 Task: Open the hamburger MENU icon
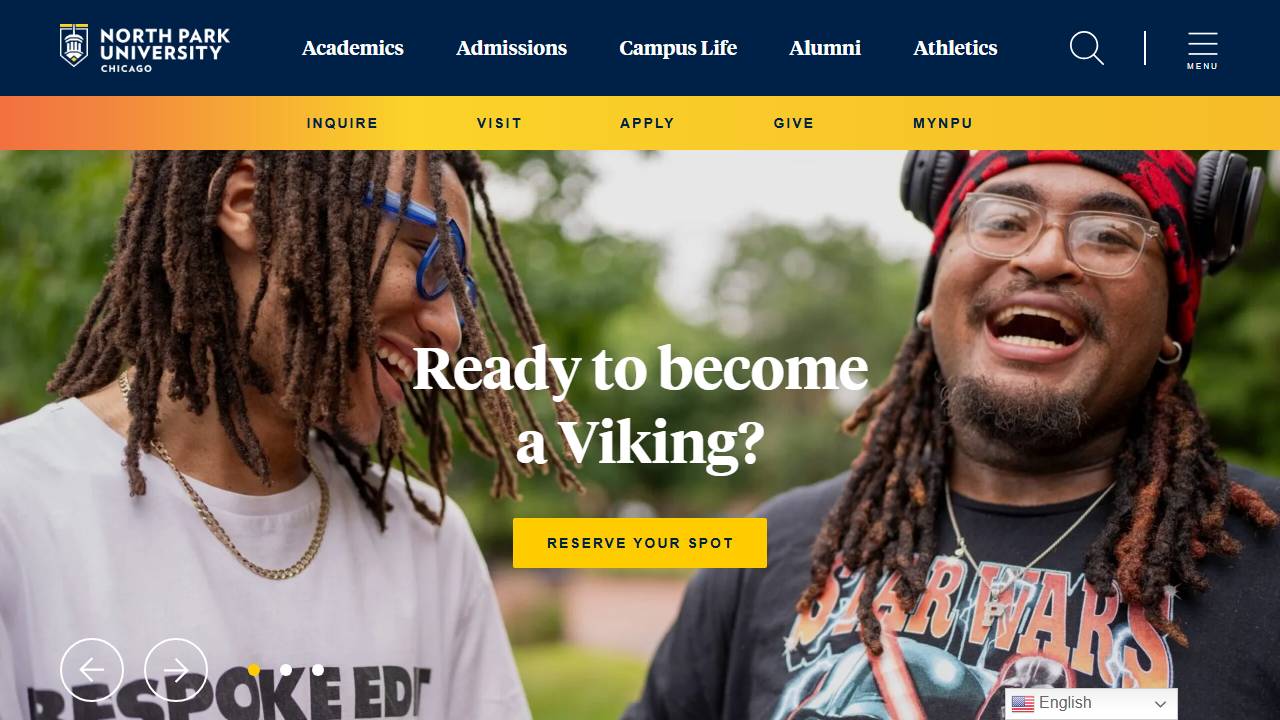tap(1202, 50)
